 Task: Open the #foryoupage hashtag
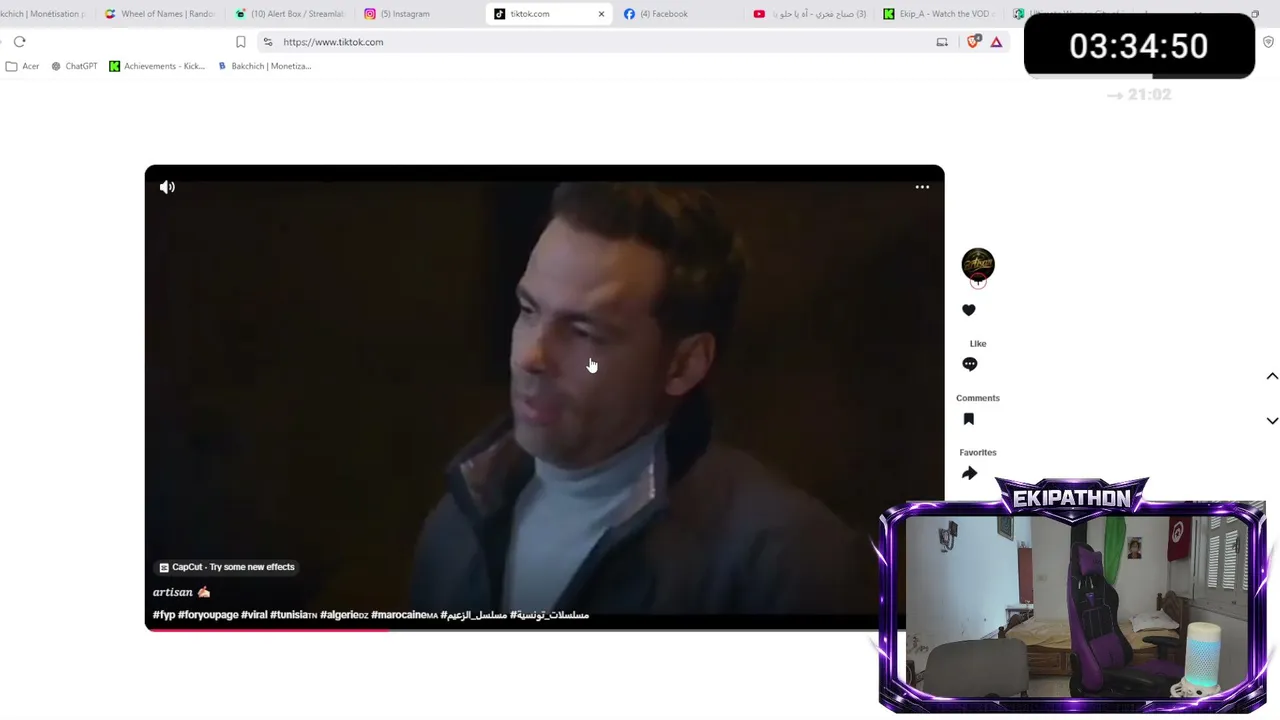click(x=208, y=615)
